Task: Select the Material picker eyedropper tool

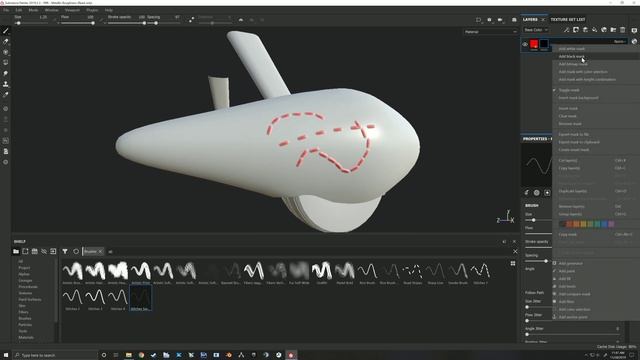Action: (x=6, y=94)
